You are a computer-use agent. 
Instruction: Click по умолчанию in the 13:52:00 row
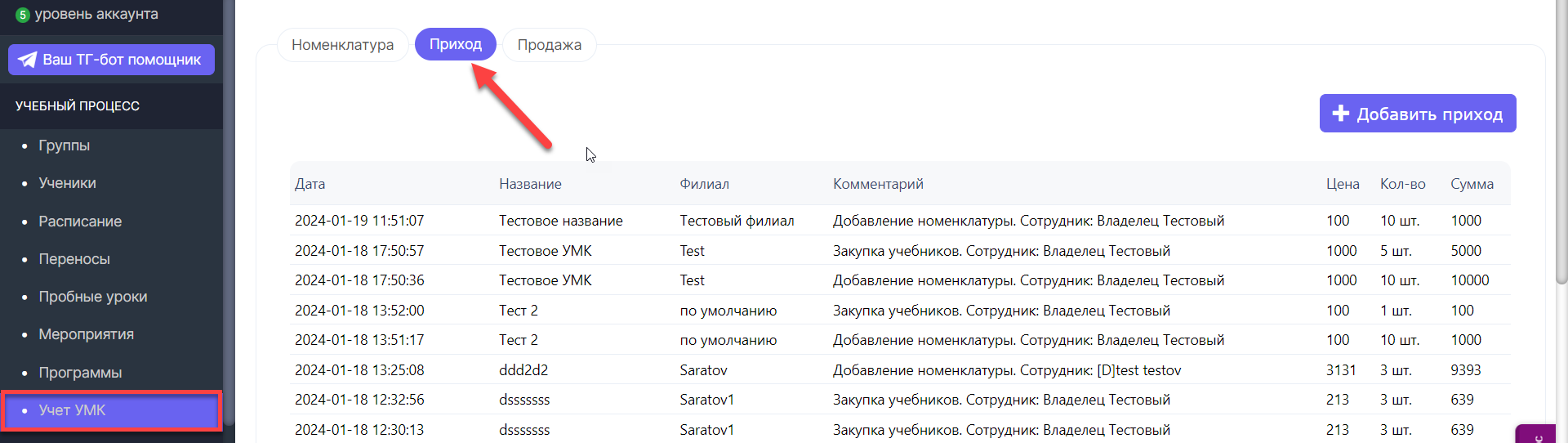[728, 311]
